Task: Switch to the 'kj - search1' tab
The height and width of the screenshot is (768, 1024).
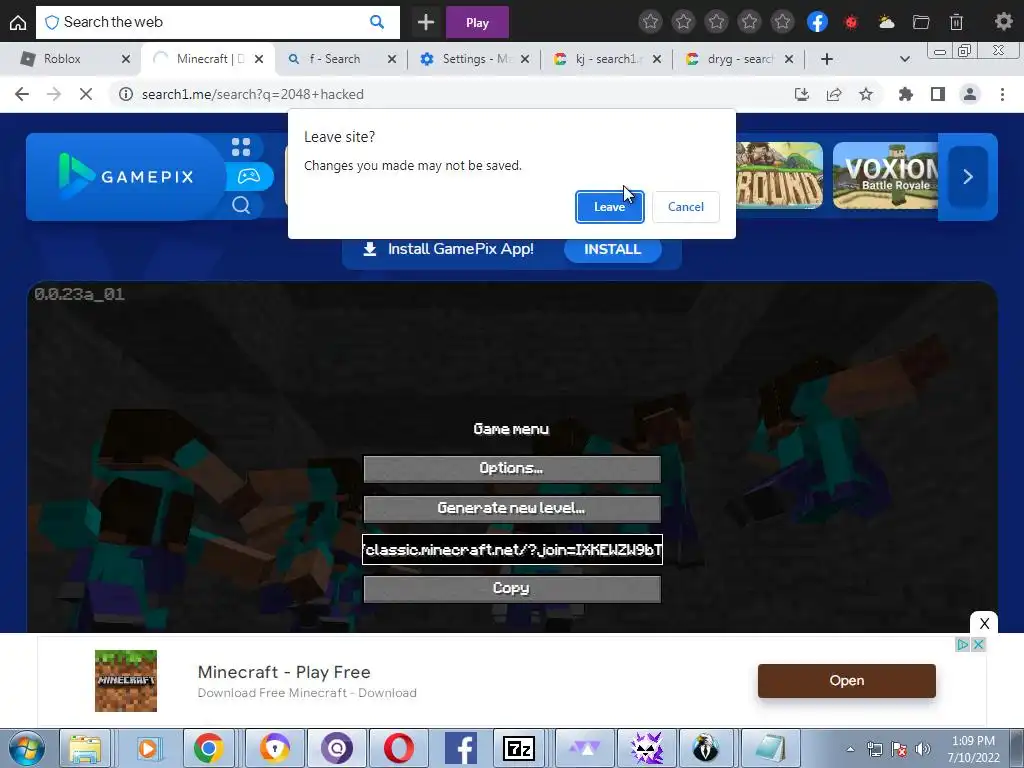Action: pyautogui.click(x=608, y=59)
